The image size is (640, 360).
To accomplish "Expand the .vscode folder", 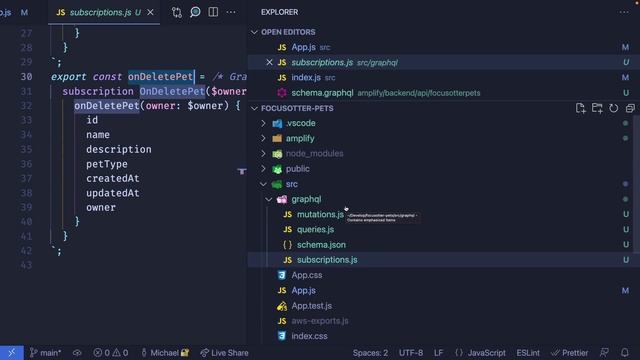I will coord(263,123).
